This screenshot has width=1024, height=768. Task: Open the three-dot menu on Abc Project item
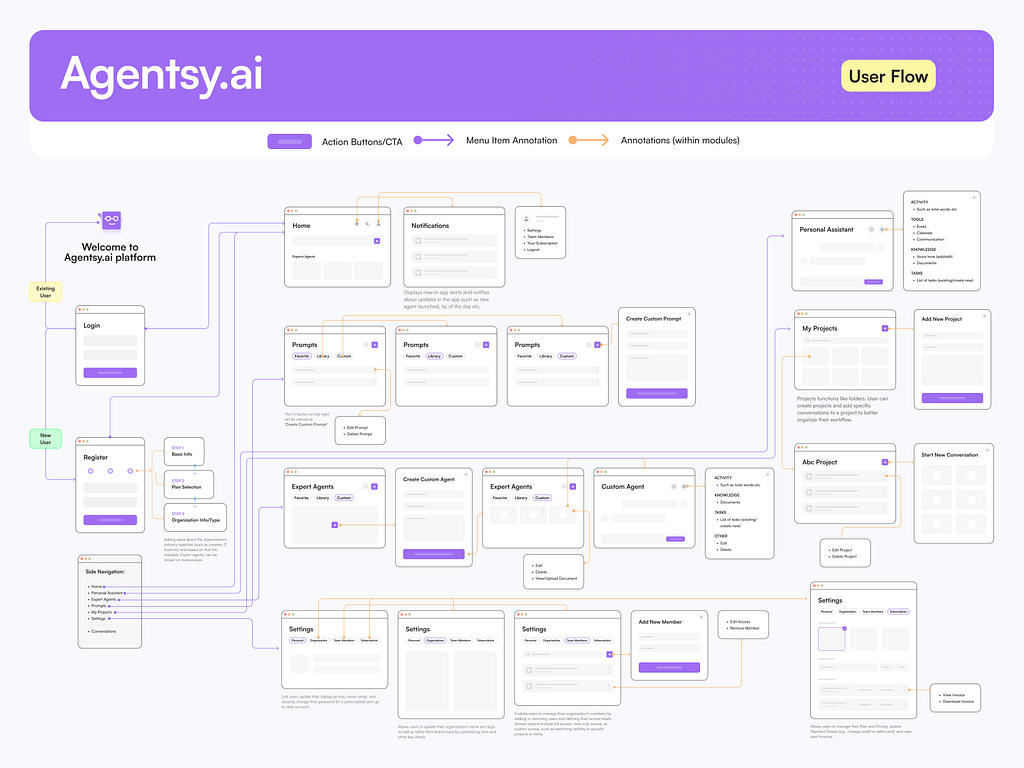click(x=883, y=476)
